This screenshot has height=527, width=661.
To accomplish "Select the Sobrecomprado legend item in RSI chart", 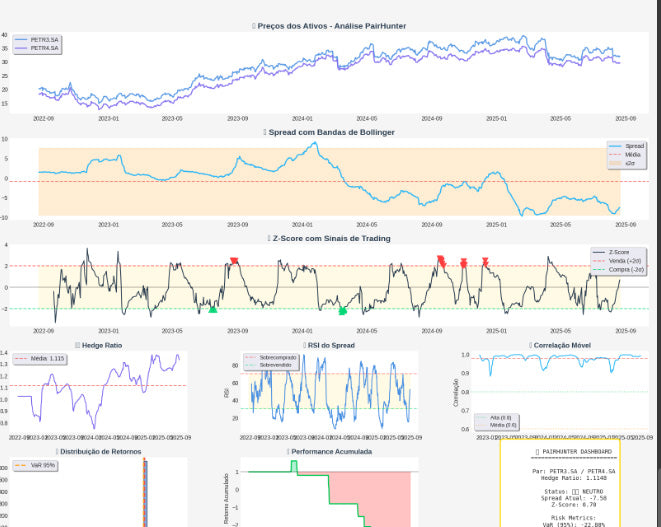I will tap(277, 357).
